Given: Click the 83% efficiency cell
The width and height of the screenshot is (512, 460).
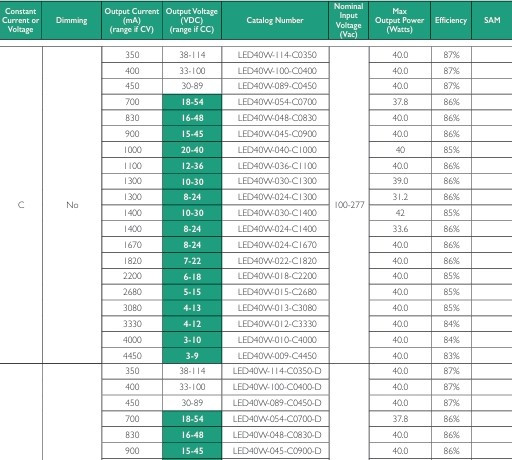Looking at the screenshot, I should tap(451, 356).
